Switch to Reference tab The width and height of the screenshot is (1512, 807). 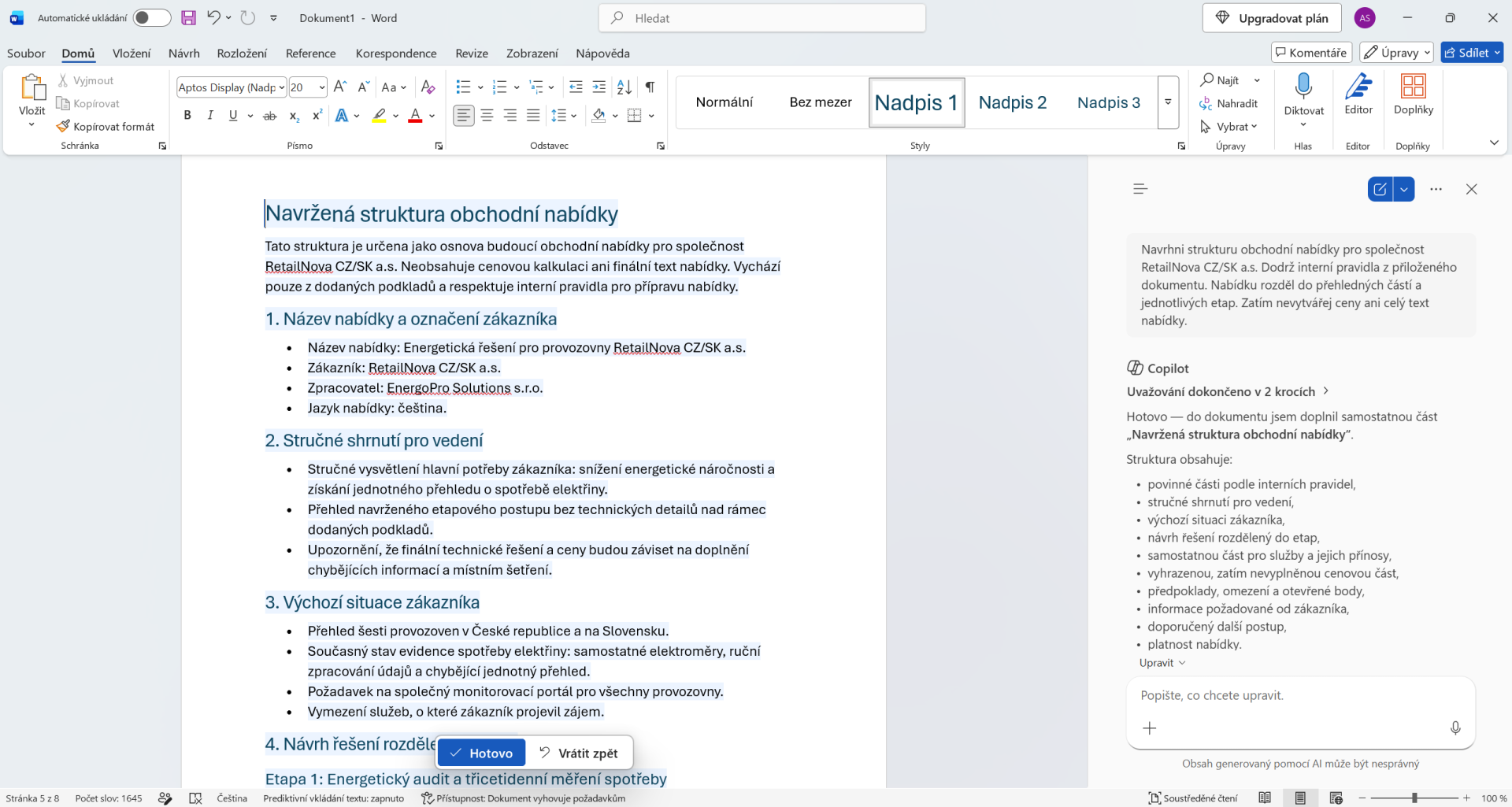pos(310,54)
